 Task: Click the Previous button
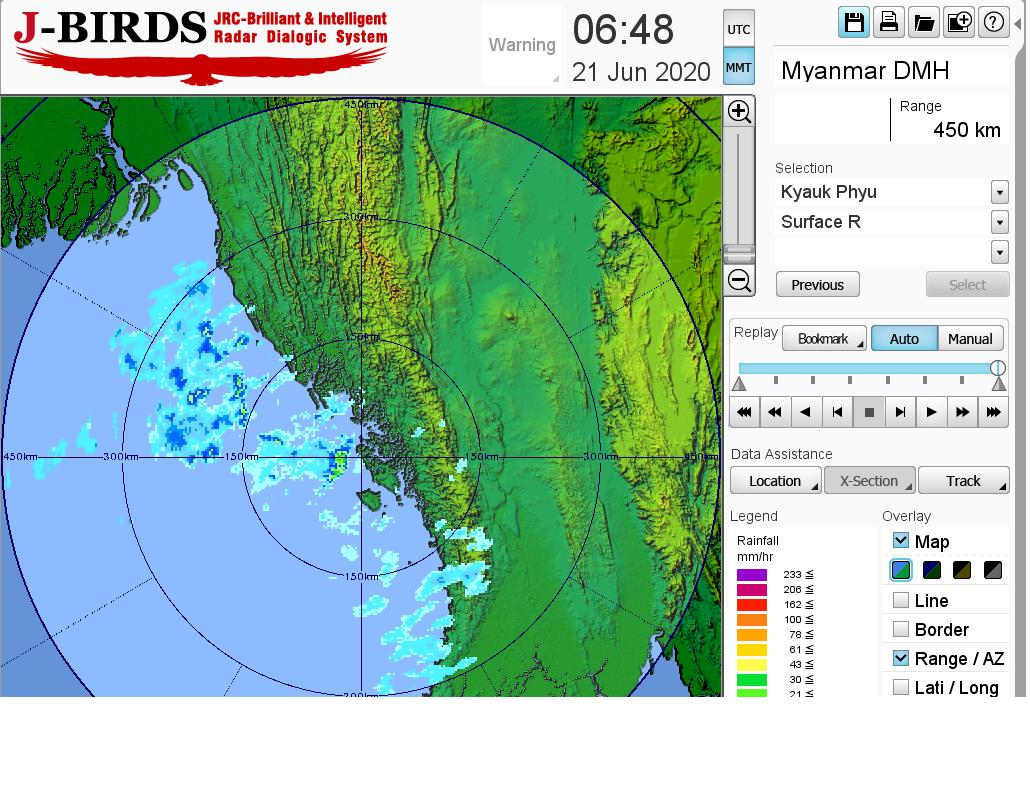pos(817,285)
